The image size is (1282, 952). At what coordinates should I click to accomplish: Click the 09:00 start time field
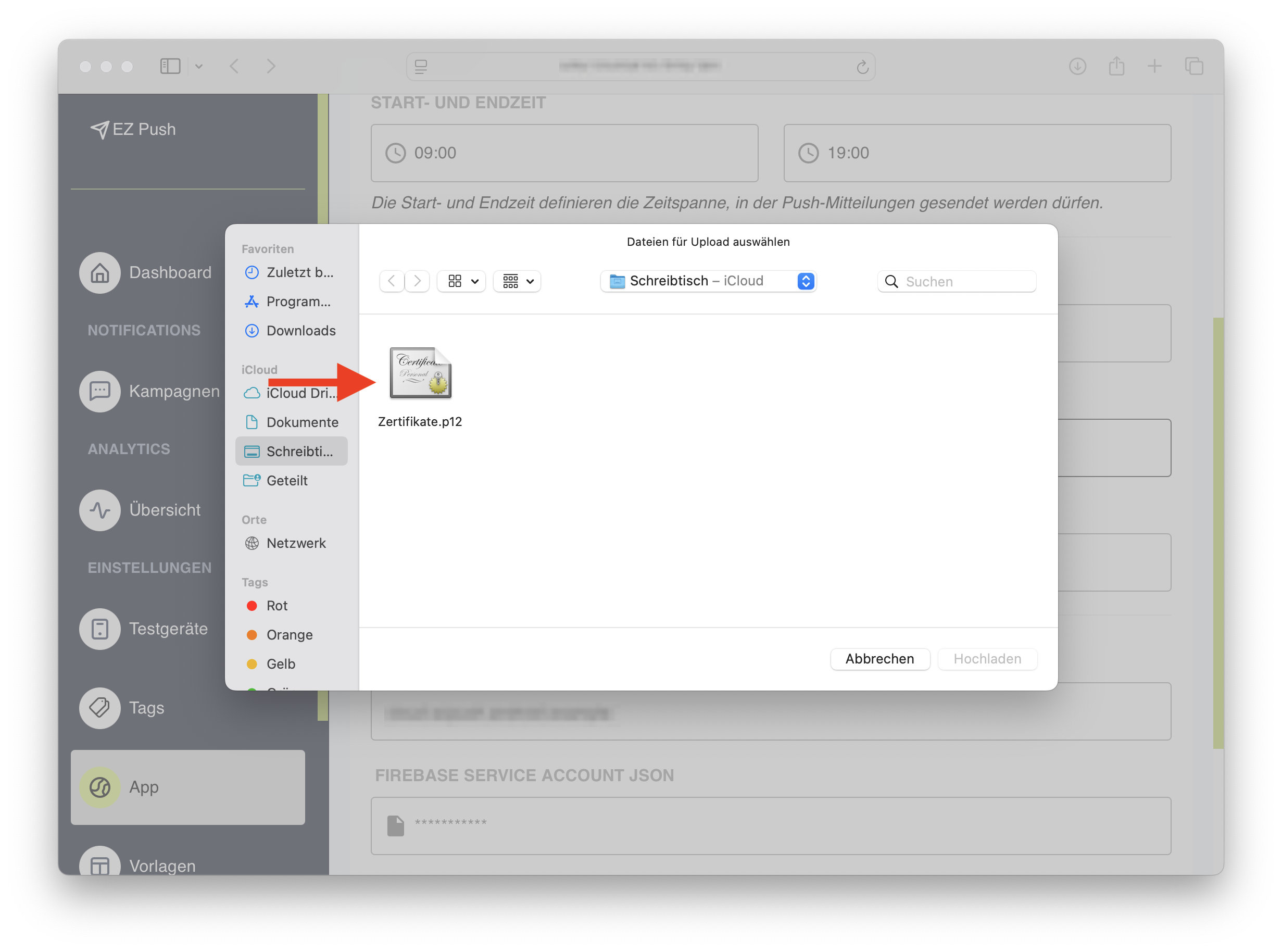point(564,153)
